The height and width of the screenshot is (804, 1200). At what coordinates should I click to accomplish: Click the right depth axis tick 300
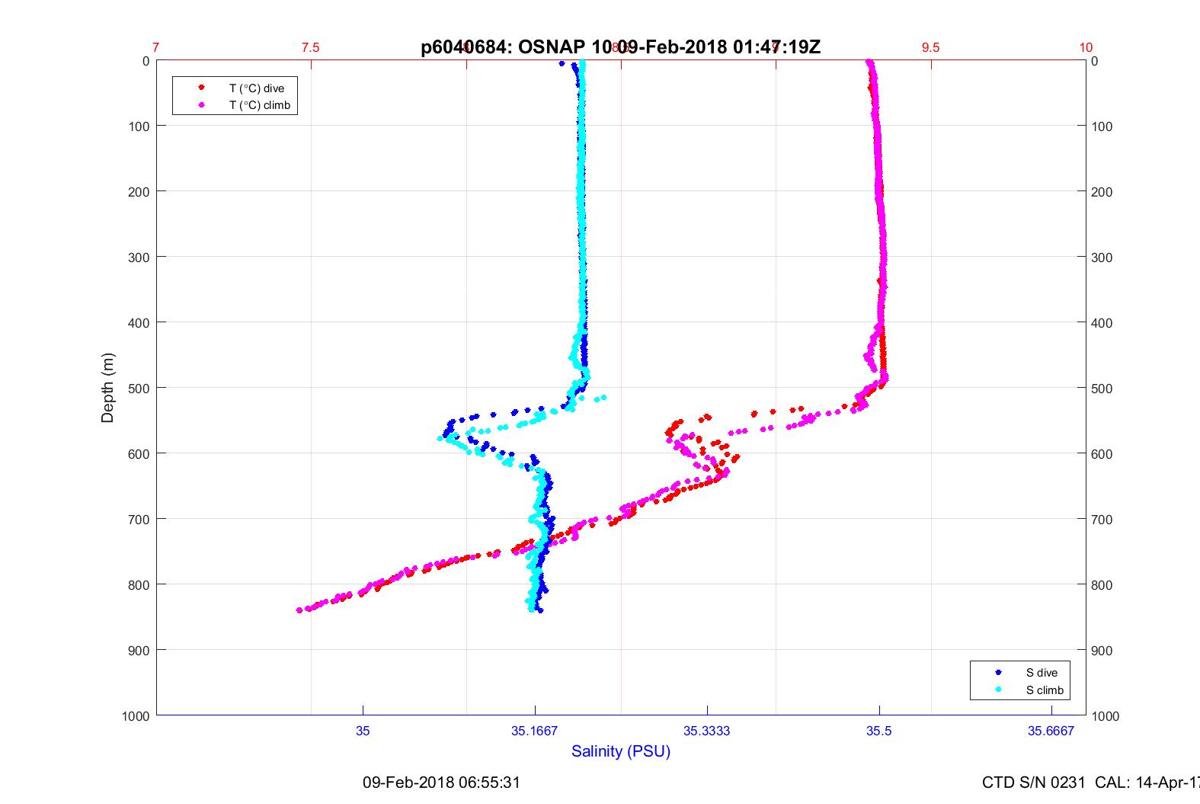tap(1103, 257)
